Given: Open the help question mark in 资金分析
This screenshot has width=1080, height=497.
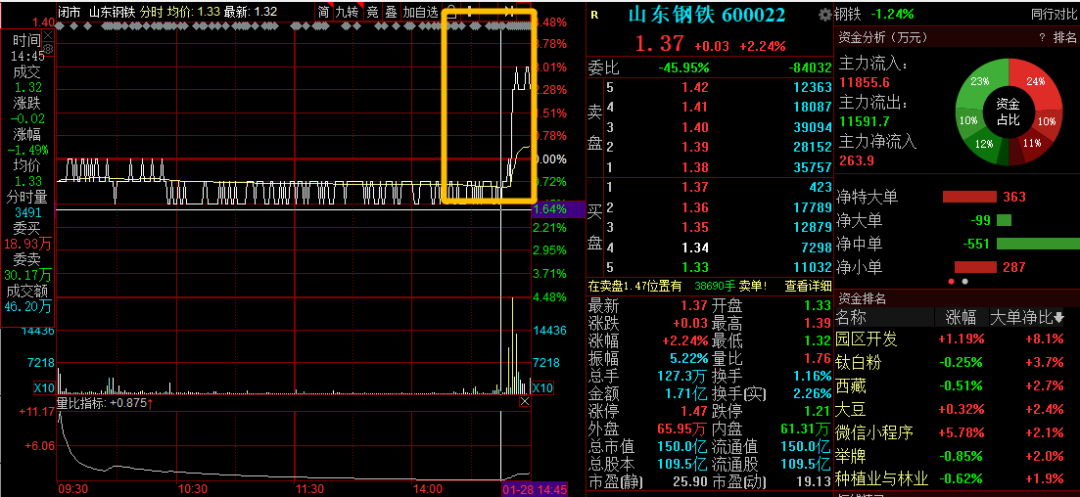Looking at the screenshot, I should (1042, 37).
